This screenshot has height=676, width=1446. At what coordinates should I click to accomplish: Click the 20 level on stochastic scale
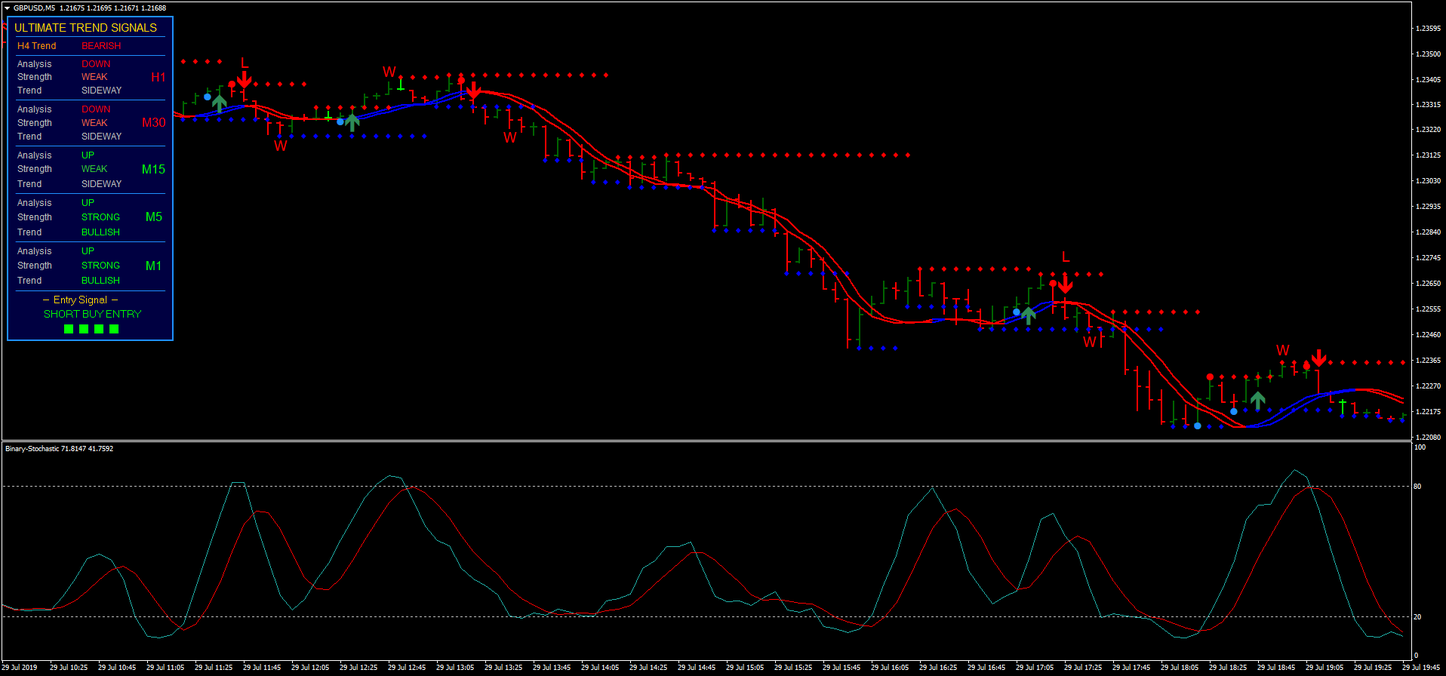pyautogui.click(x=1418, y=617)
